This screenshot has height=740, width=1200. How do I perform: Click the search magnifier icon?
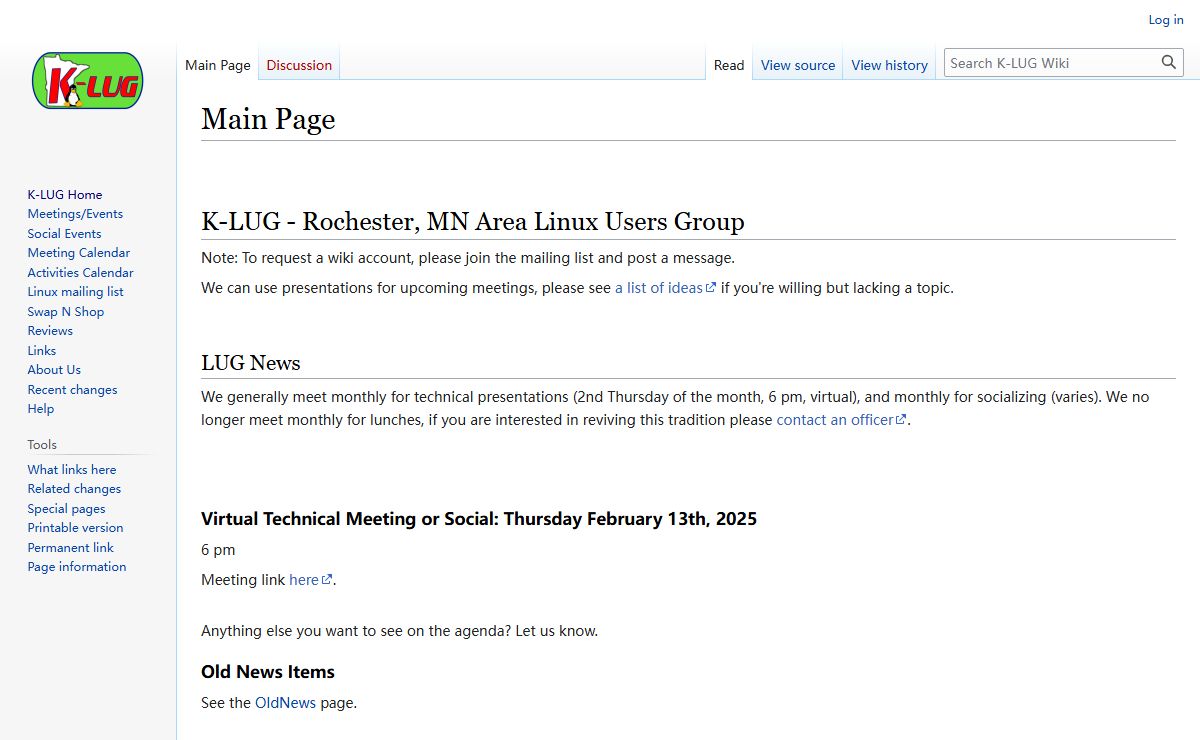(1169, 63)
